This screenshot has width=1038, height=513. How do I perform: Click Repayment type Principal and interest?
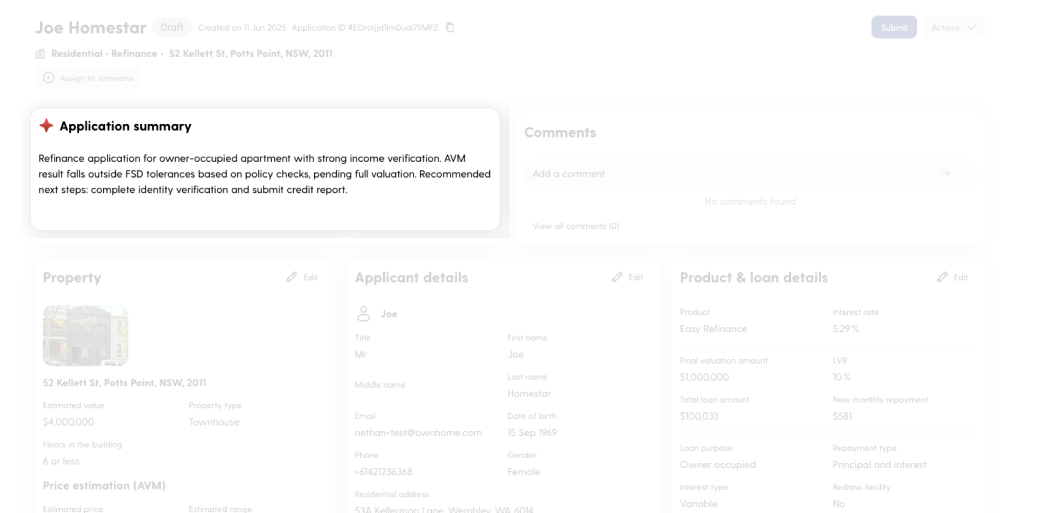(880, 465)
